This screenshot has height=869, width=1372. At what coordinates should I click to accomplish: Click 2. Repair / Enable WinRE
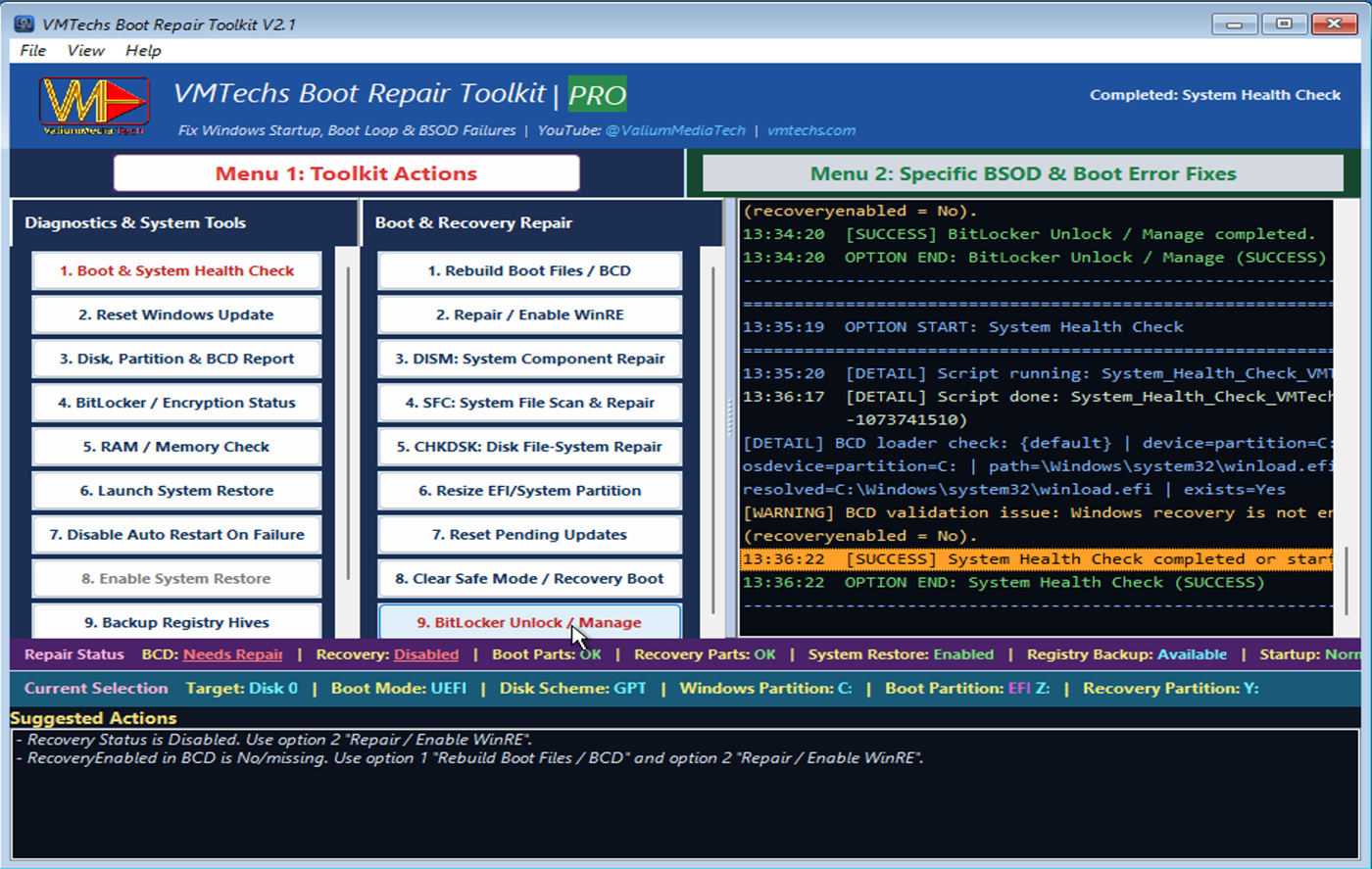529,314
